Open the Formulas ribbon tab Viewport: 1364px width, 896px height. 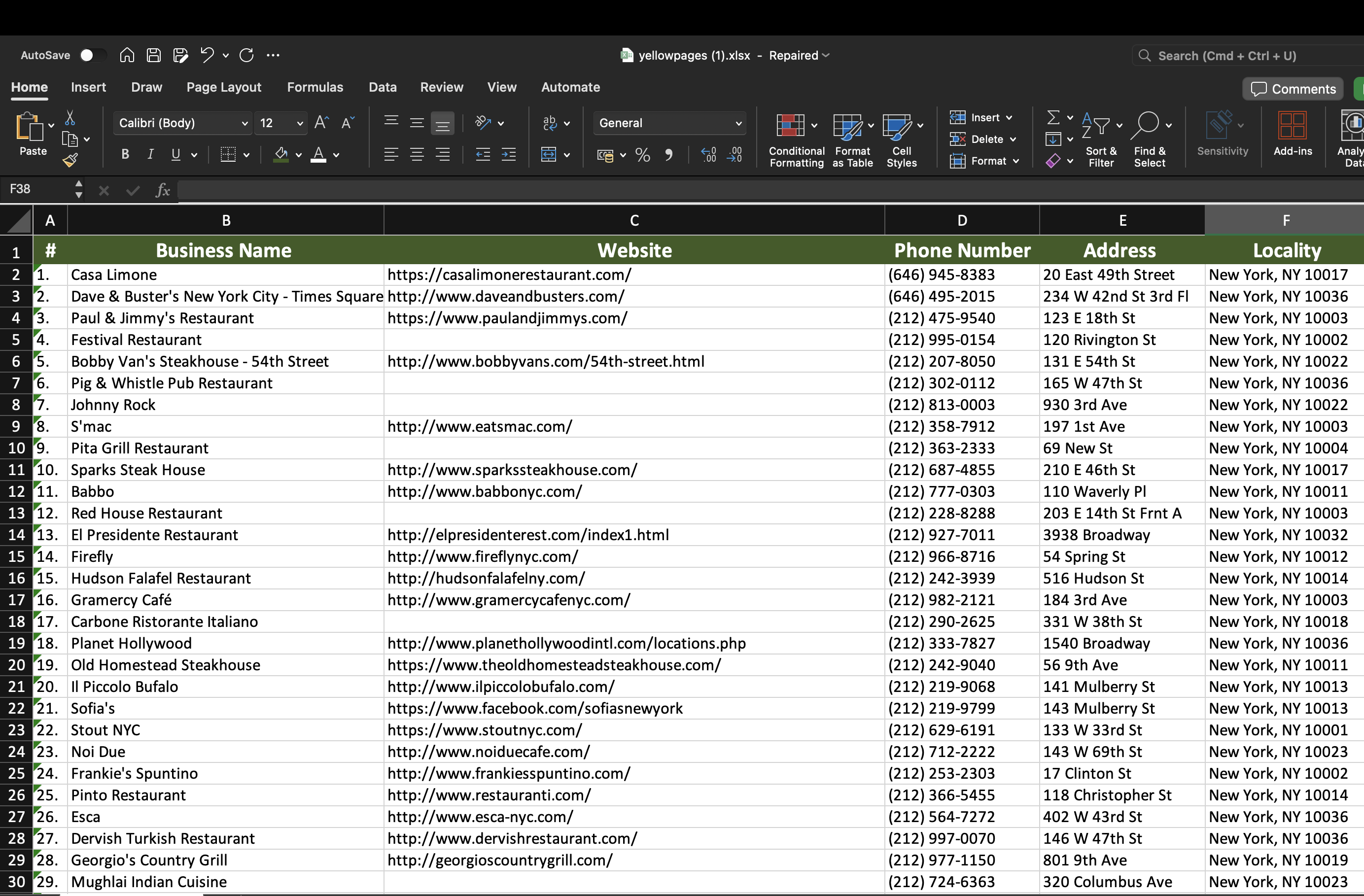pyautogui.click(x=315, y=87)
